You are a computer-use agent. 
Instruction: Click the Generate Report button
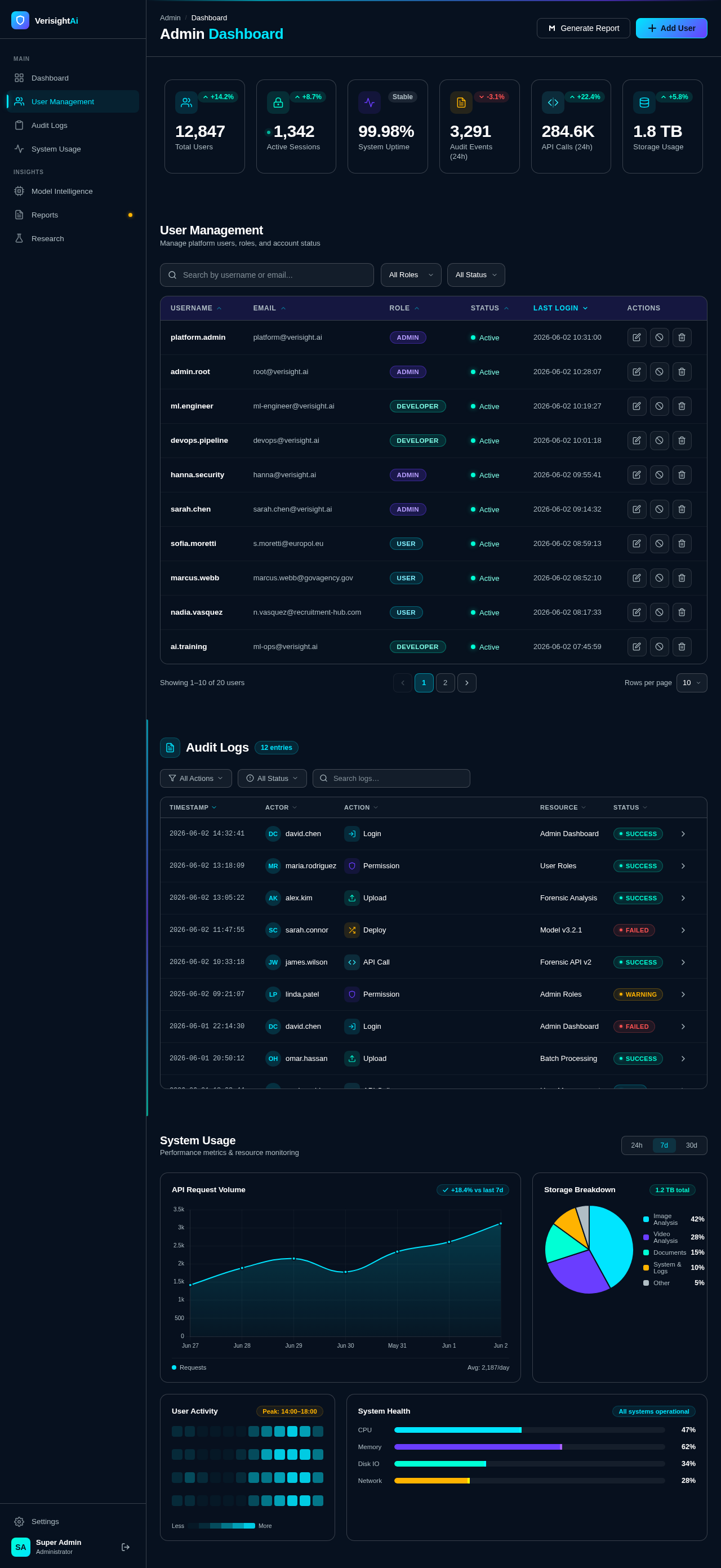point(583,28)
